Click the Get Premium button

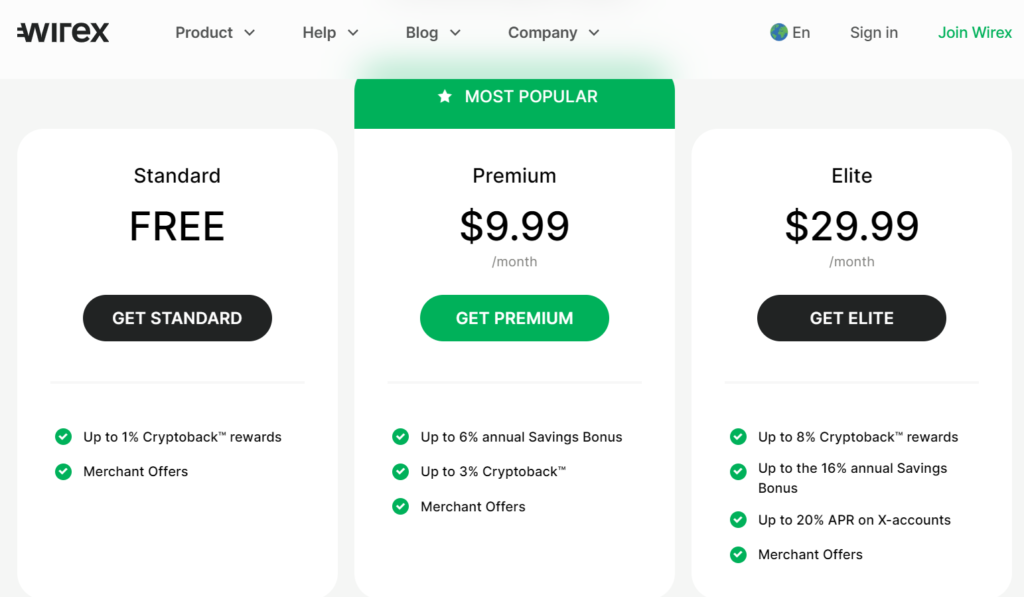pos(515,318)
